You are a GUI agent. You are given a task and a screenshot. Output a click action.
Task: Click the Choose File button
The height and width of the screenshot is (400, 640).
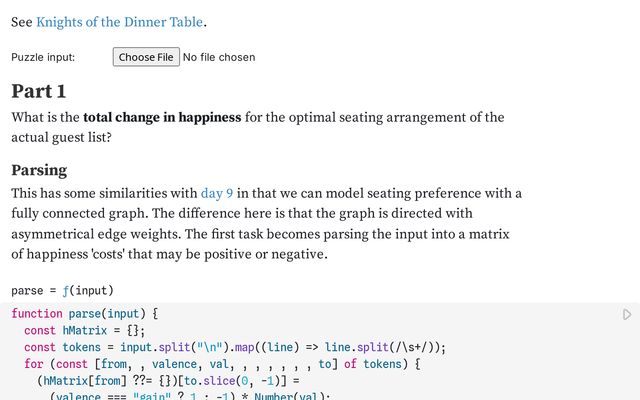click(146, 57)
